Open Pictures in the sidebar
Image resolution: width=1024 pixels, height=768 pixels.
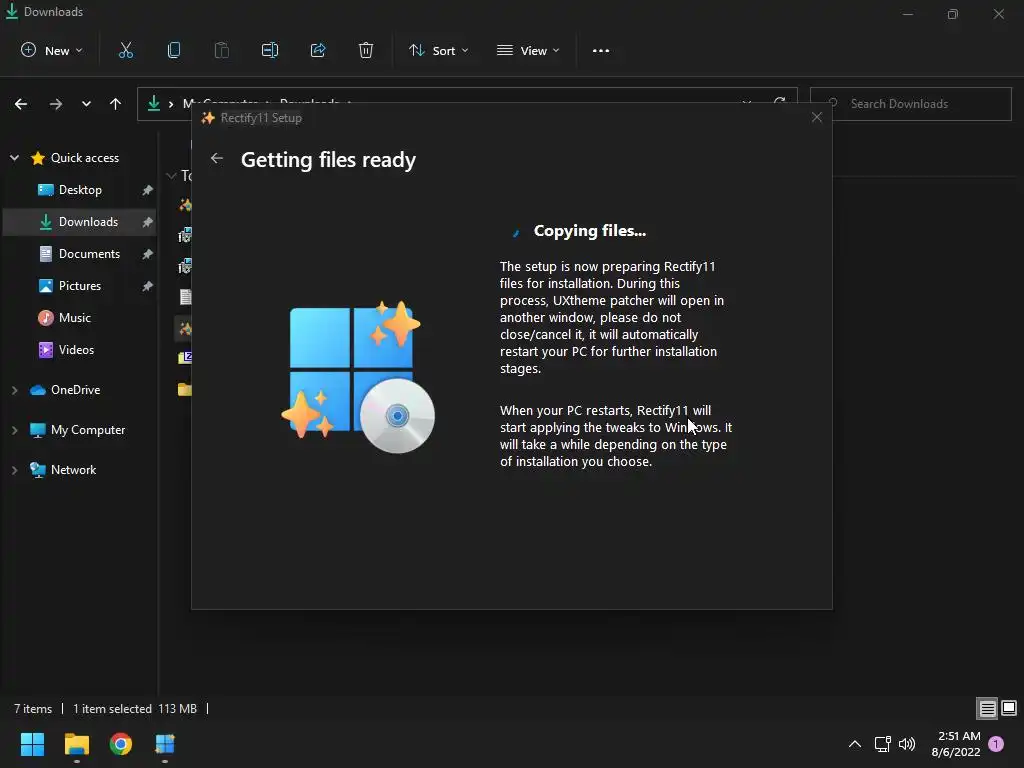[x=70, y=285]
